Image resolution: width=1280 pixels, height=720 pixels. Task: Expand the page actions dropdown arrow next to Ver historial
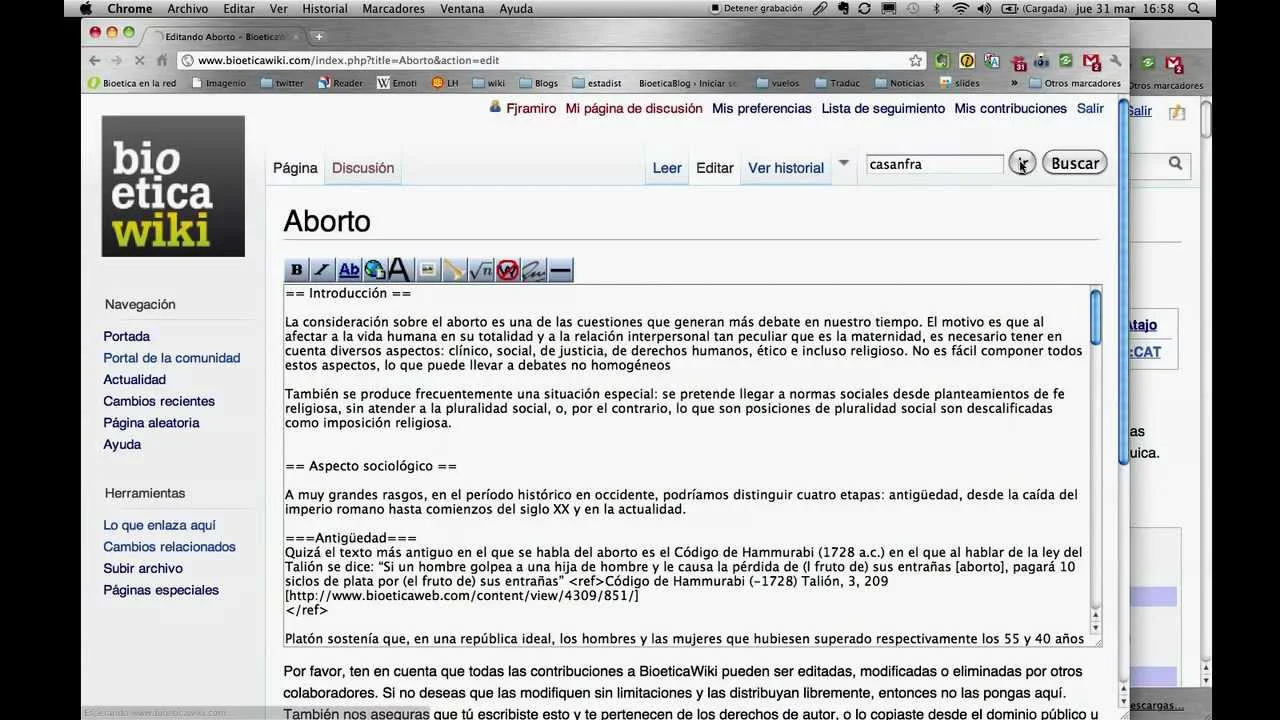click(843, 163)
